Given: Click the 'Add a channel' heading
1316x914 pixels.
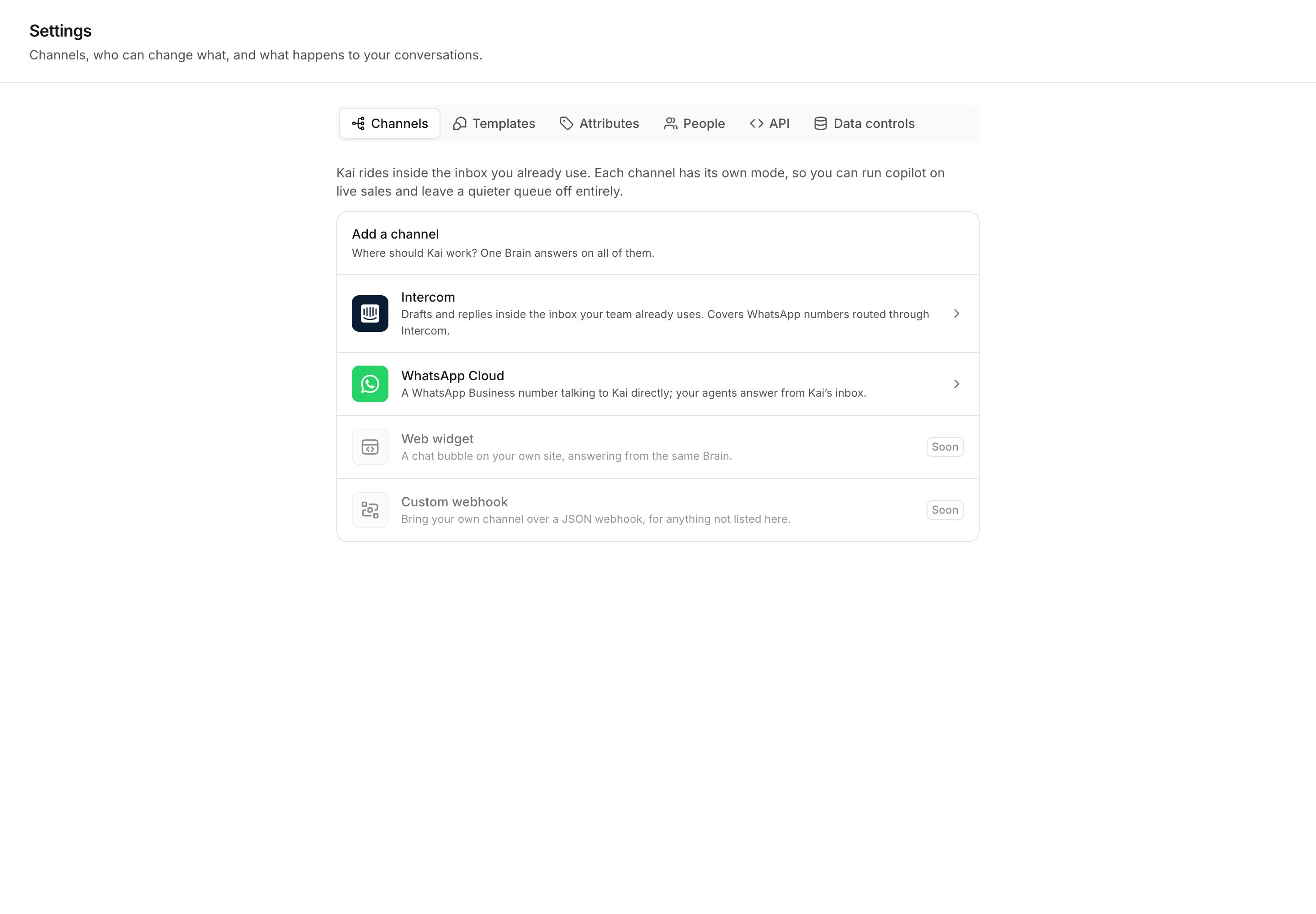Looking at the screenshot, I should point(395,234).
